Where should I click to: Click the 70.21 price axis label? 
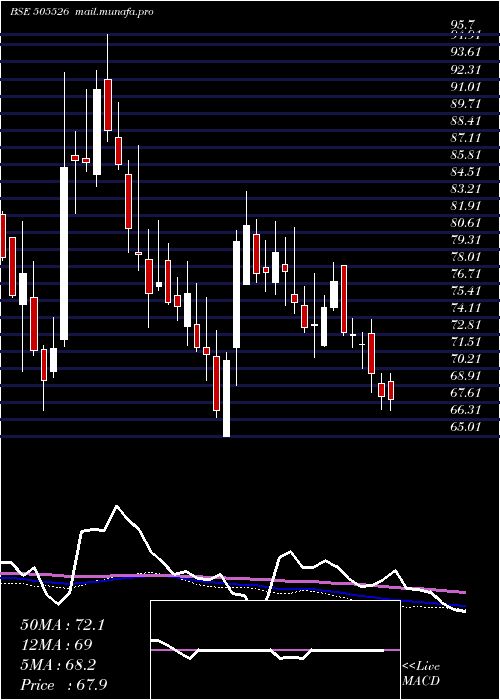point(466,359)
